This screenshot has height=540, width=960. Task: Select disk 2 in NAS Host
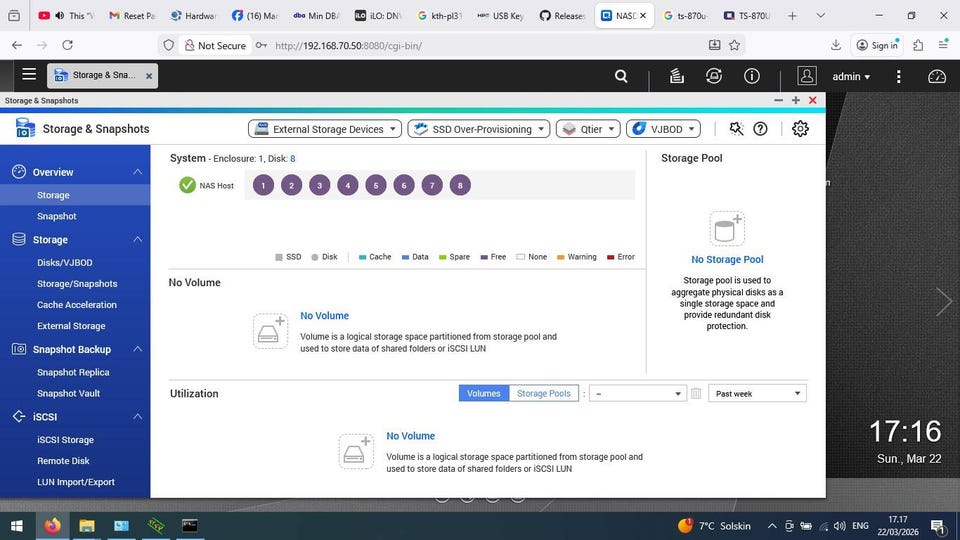pyautogui.click(x=291, y=185)
